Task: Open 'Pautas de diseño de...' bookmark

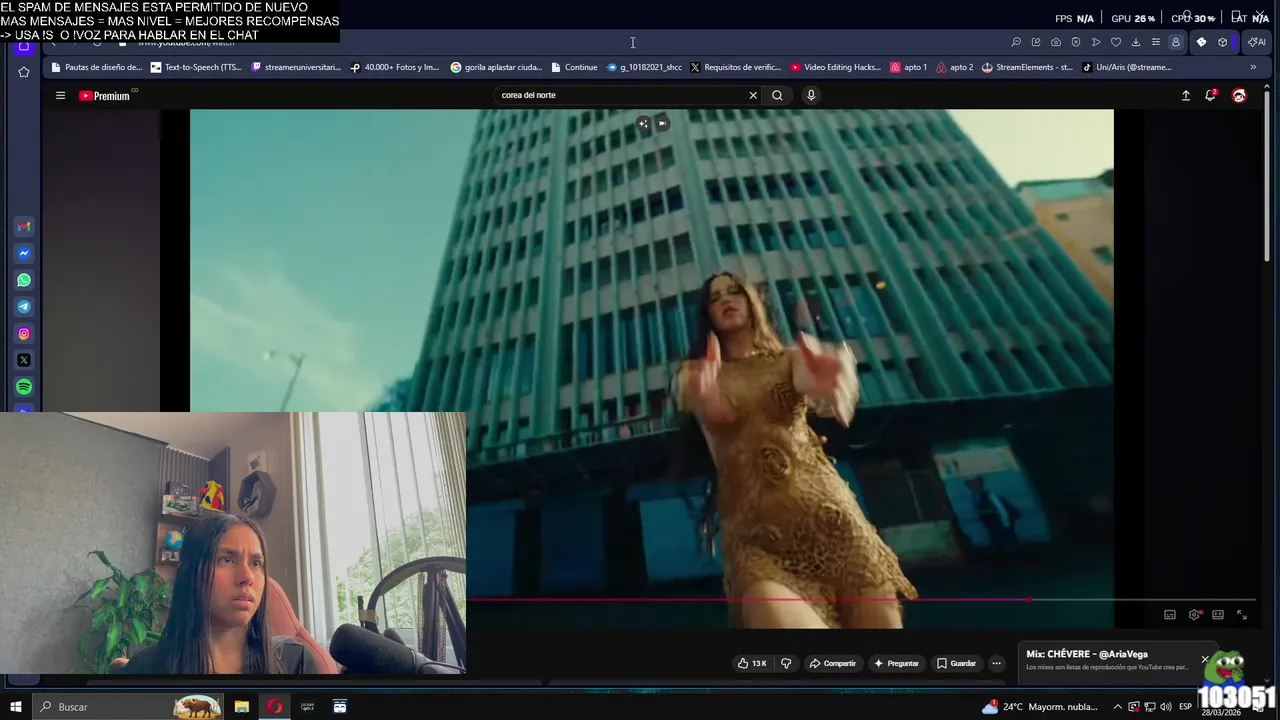Action: pos(97,68)
